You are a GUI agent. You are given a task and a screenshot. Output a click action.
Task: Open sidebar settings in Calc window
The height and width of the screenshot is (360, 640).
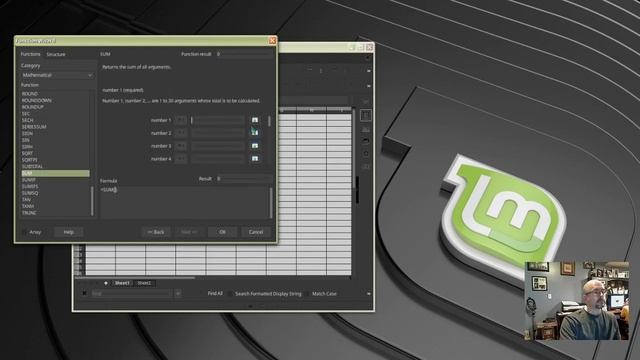click(x=366, y=101)
